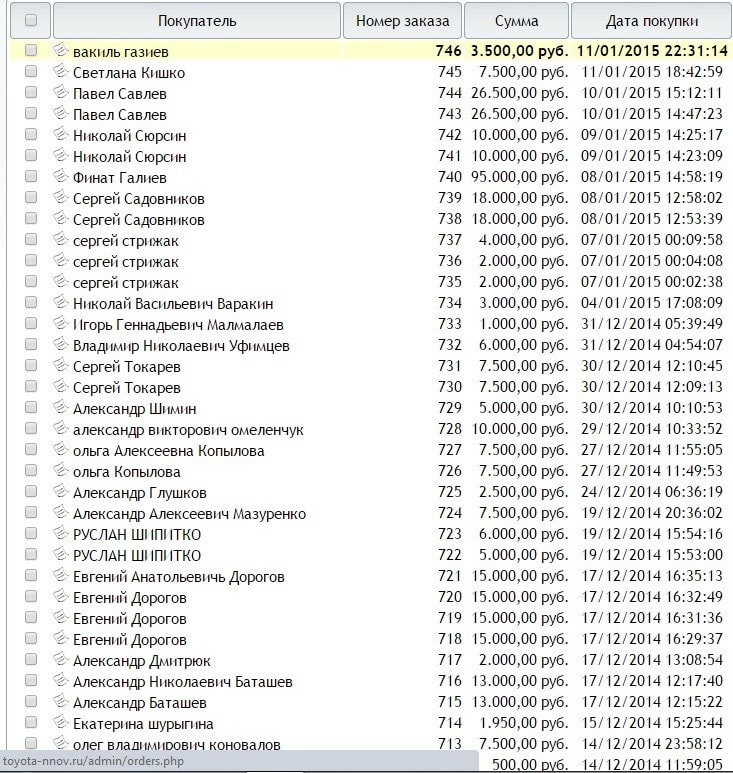This screenshot has height=773, width=733.
Task: Open buyer Владимир Николаевич Уфимцев
Action: [x=181, y=346]
